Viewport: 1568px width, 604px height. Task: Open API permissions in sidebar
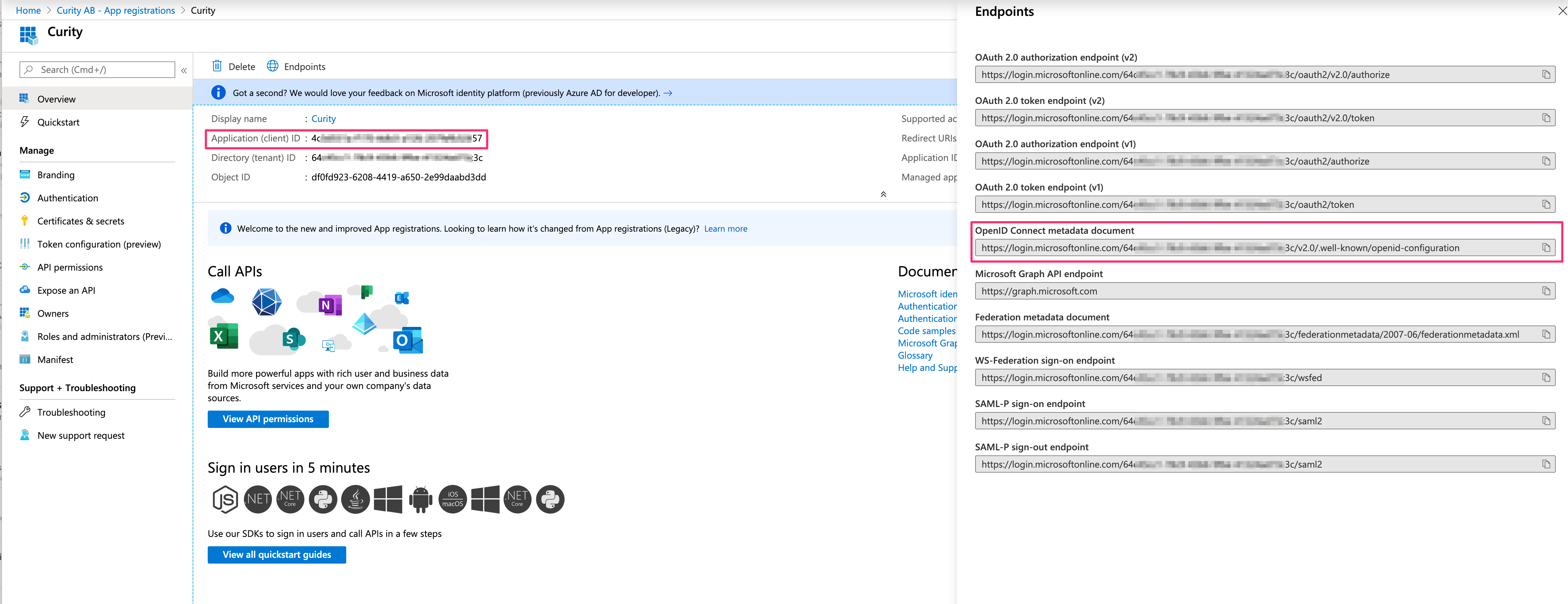pos(69,267)
